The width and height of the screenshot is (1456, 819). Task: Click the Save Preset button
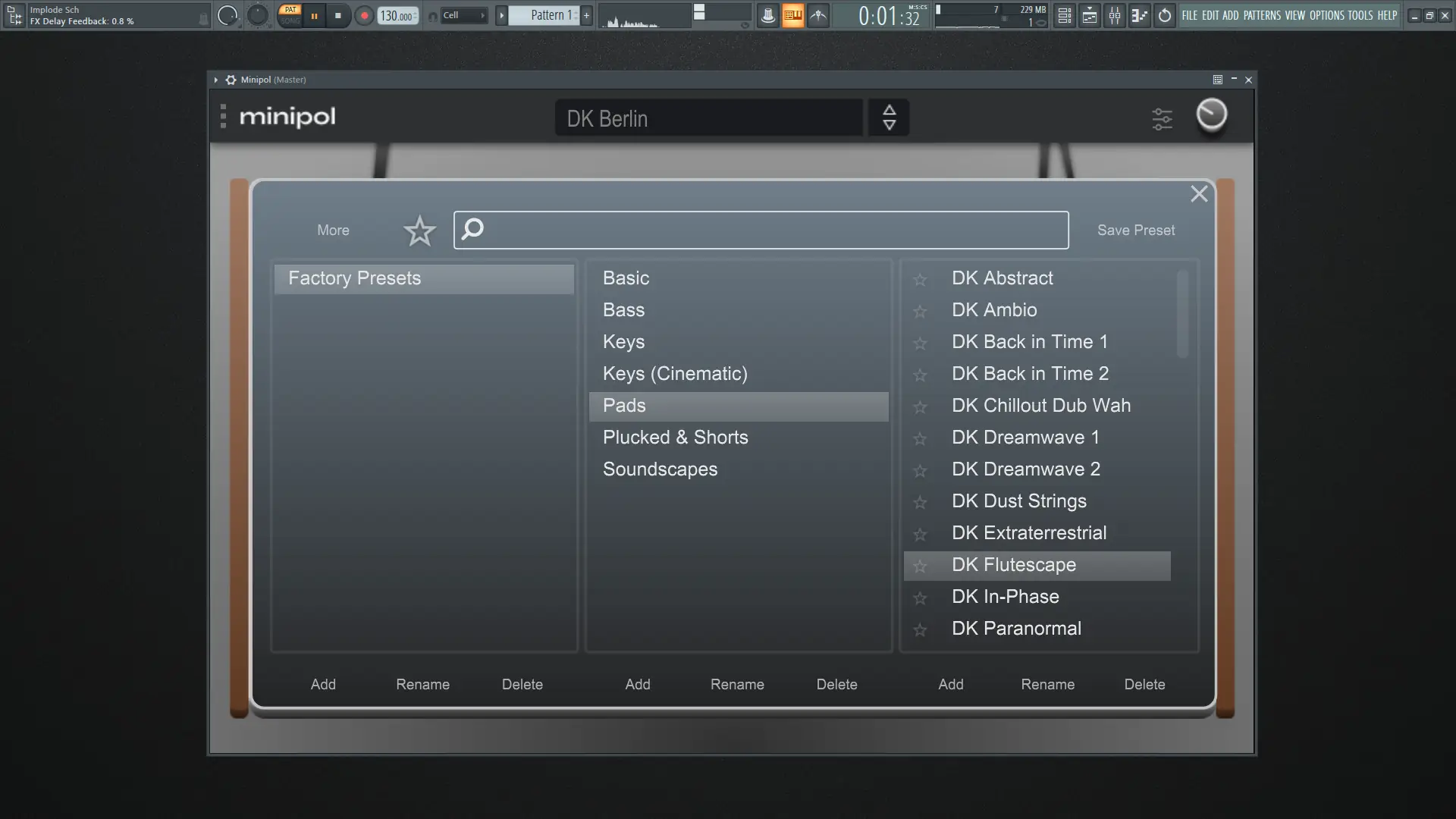1135,231
